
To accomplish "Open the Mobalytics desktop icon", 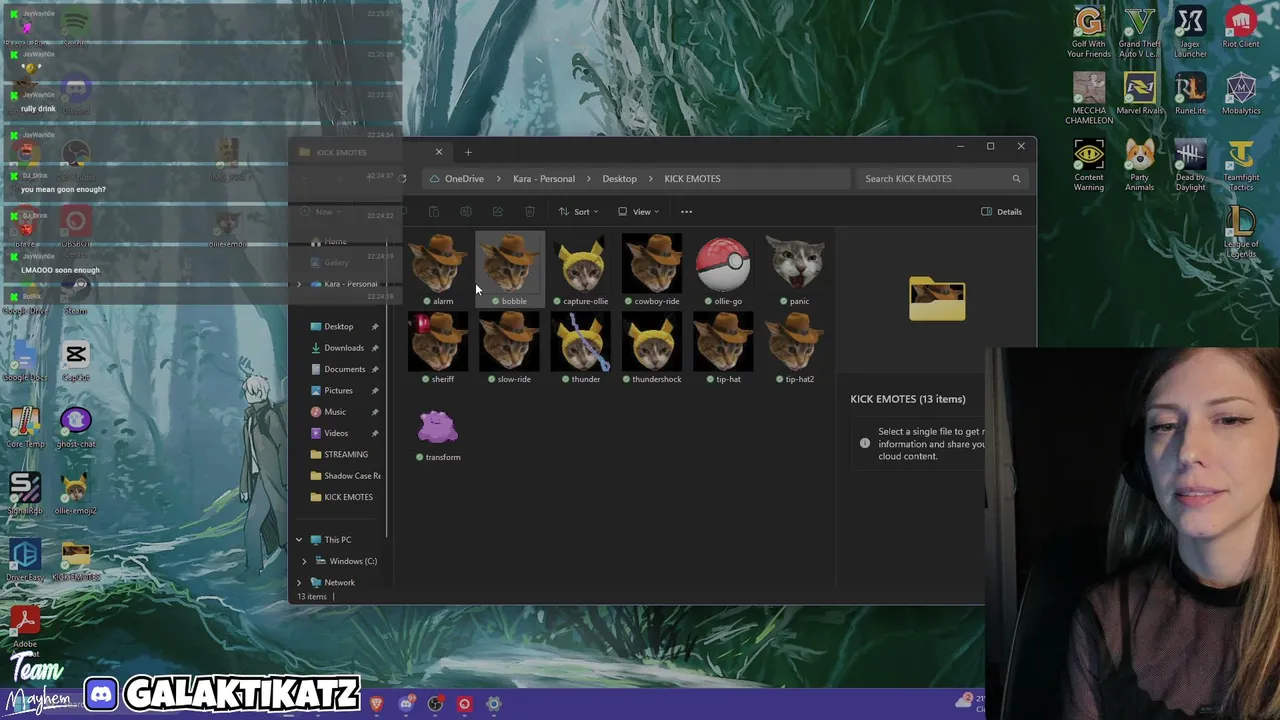I will pyautogui.click(x=1241, y=94).
